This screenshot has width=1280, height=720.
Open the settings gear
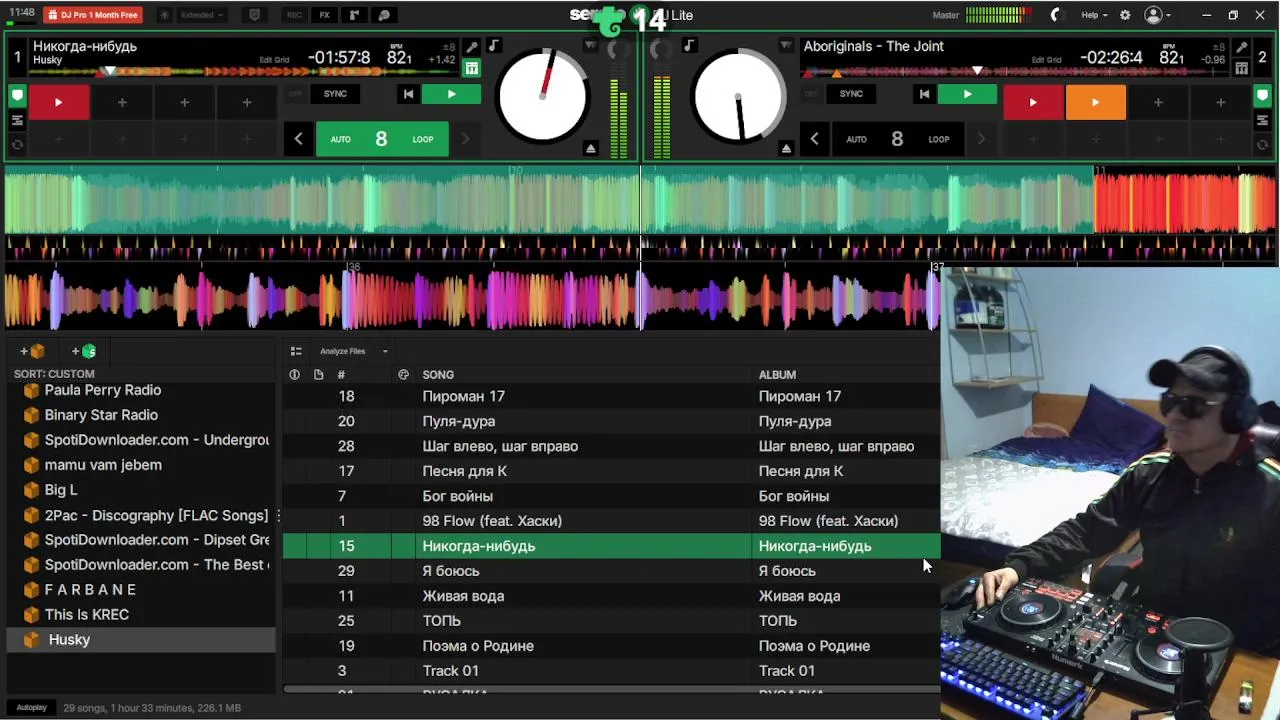pyautogui.click(x=1125, y=15)
